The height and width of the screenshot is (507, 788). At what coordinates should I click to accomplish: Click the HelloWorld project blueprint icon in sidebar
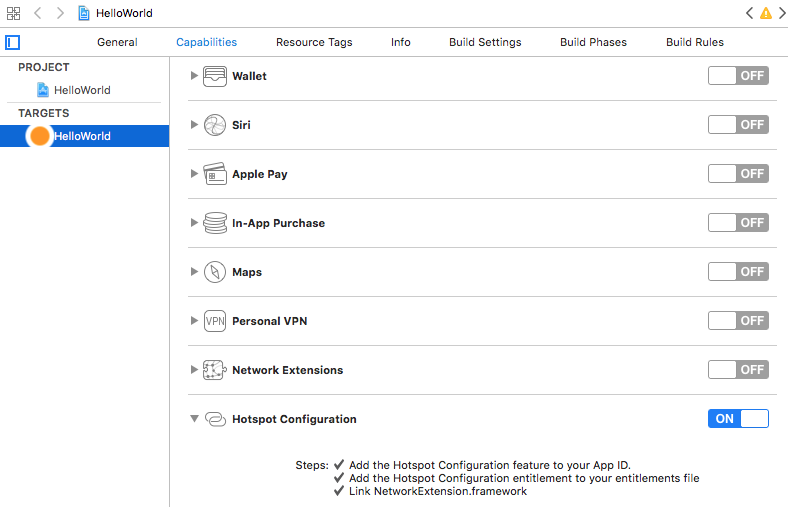pyautogui.click(x=43, y=90)
